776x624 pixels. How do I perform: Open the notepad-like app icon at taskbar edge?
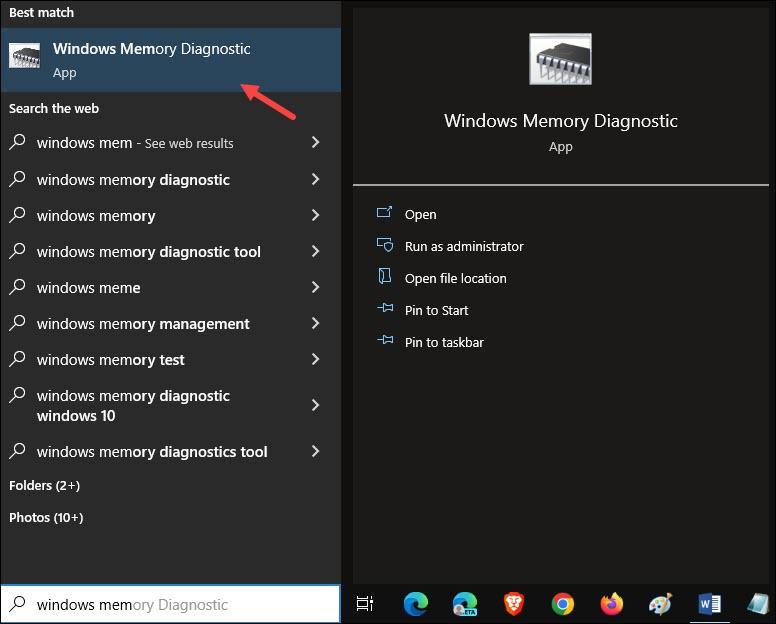pyautogui.click(x=758, y=604)
